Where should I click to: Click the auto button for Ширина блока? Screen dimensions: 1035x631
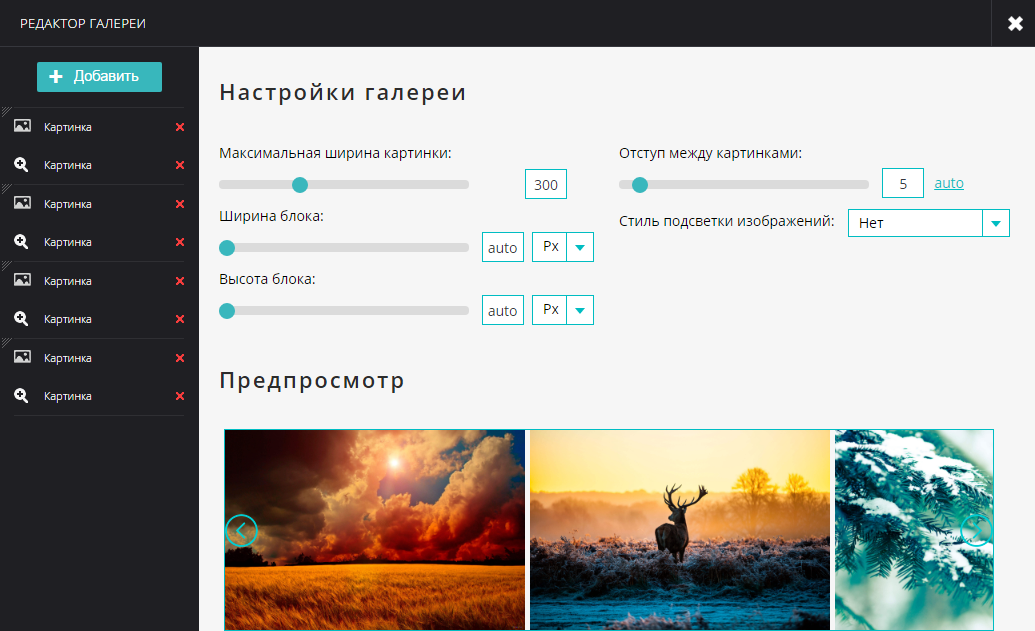[x=502, y=246]
